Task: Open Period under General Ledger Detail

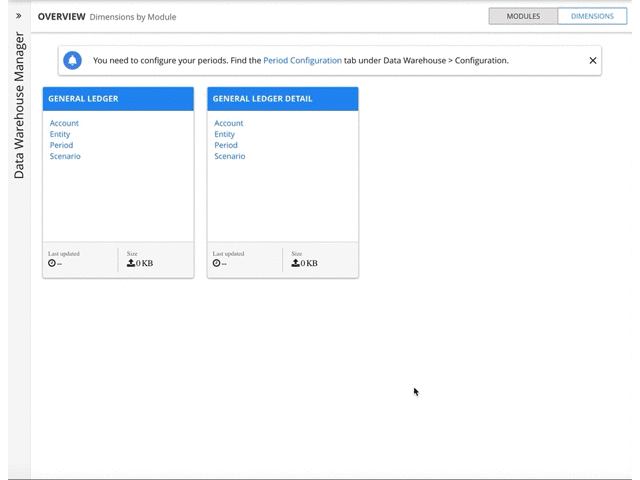Action: (225, 145)
